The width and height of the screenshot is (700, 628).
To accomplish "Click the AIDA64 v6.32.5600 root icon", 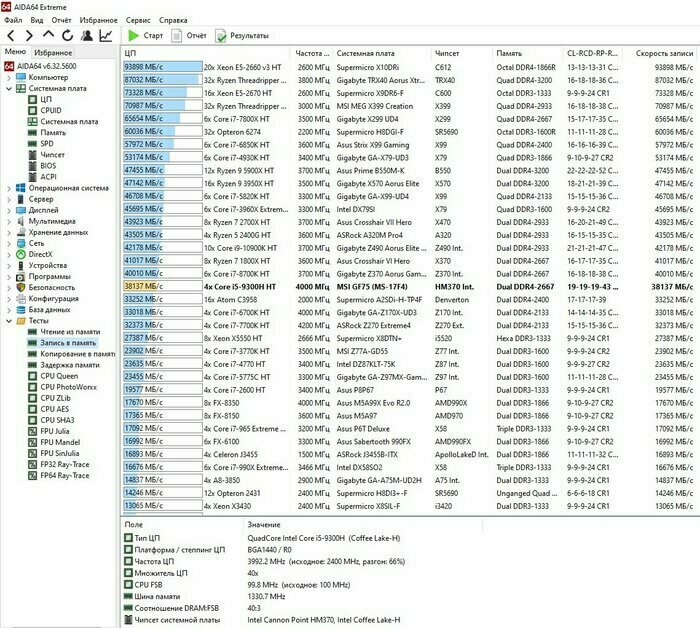I will pos(9,65).
